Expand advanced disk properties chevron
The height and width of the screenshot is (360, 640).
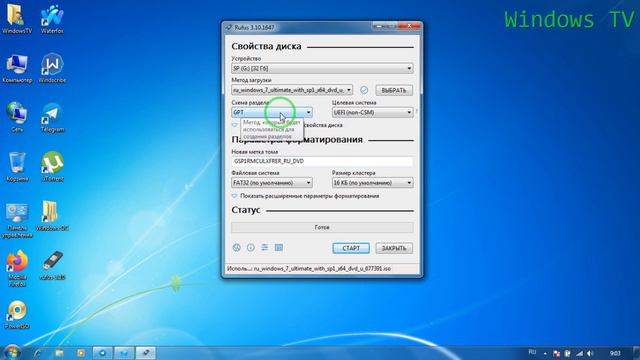(234, 125)
